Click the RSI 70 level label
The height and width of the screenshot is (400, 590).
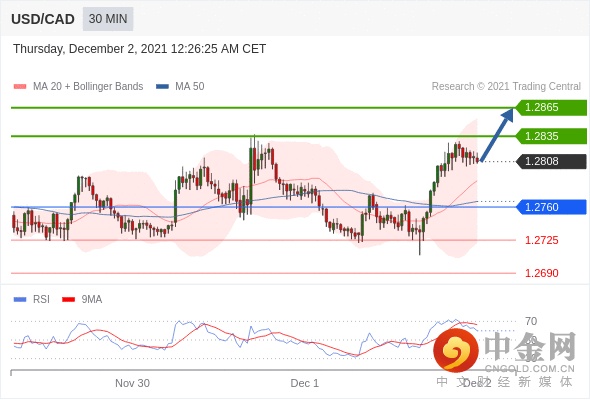(531, 321)
